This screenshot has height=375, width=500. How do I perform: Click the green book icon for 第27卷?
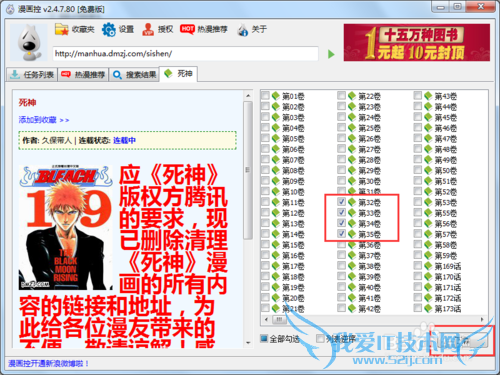tap(352, 149)
